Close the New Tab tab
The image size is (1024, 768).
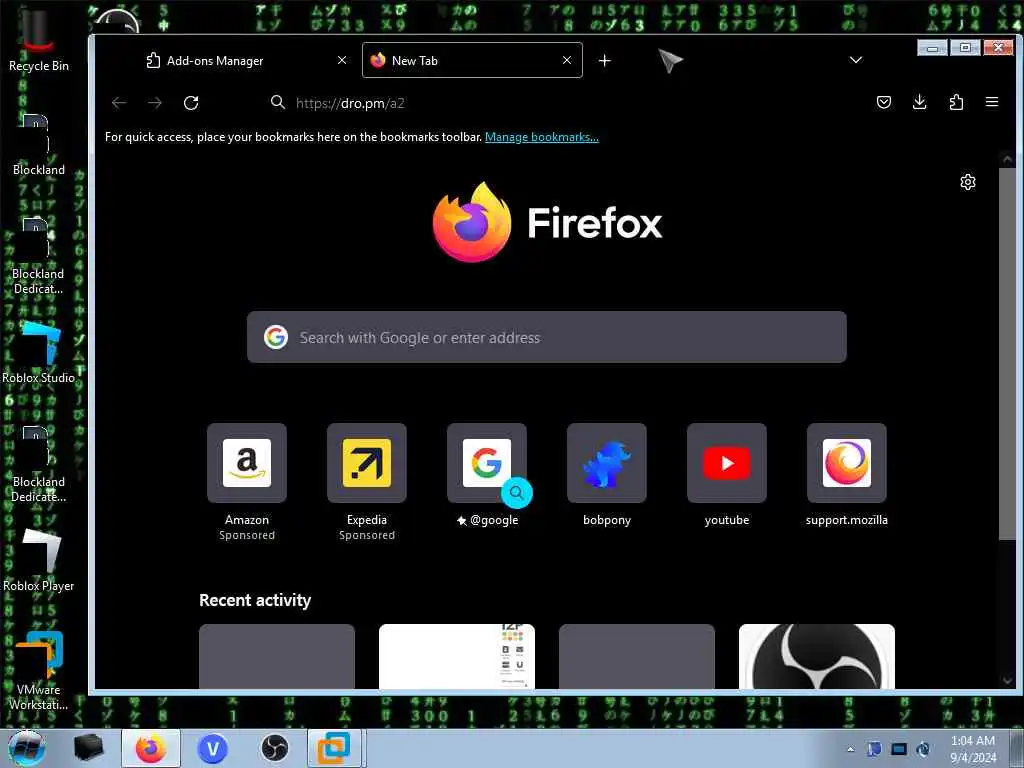point(567,60)
